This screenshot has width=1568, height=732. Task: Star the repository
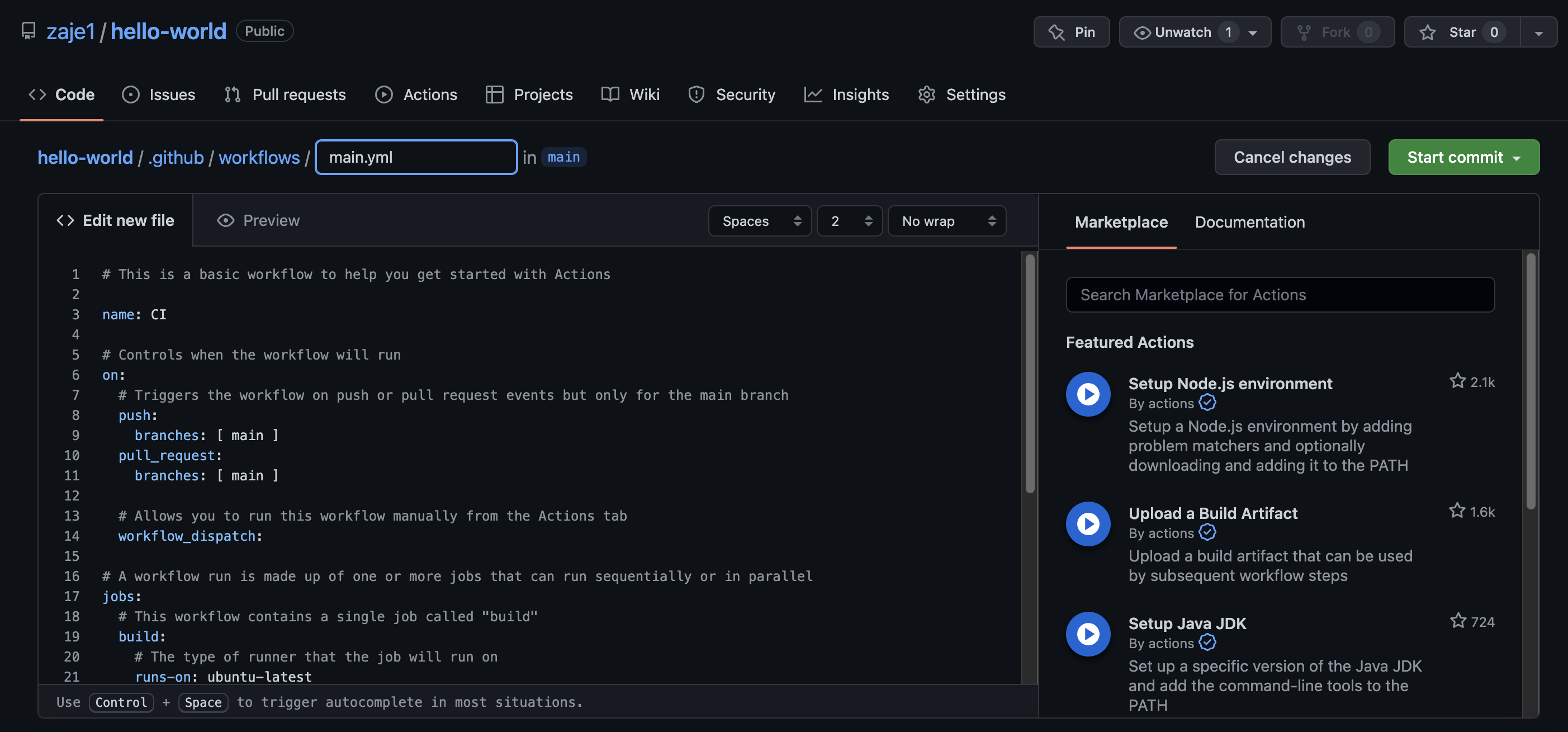1462,32
